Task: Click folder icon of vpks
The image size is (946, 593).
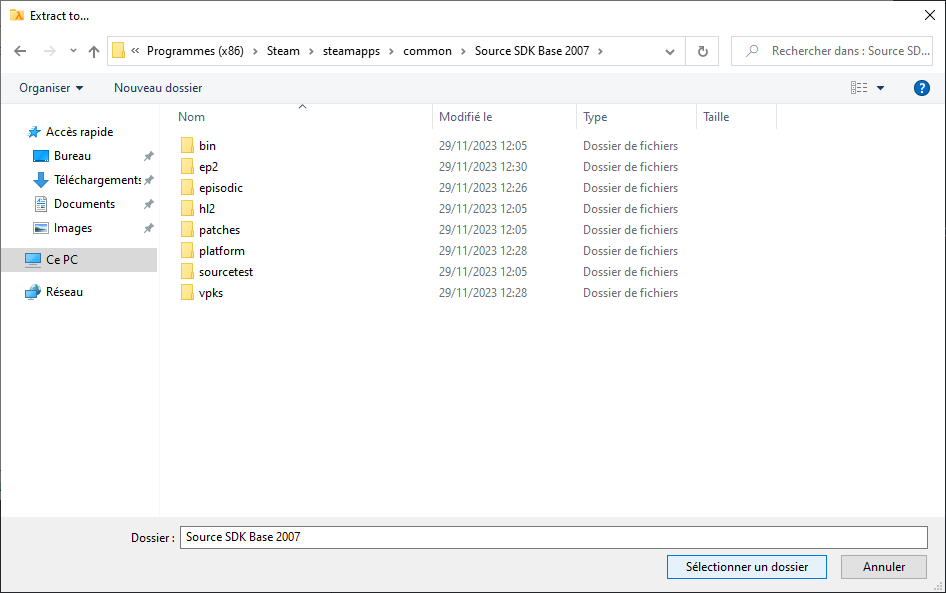Action: coord(187,293)
